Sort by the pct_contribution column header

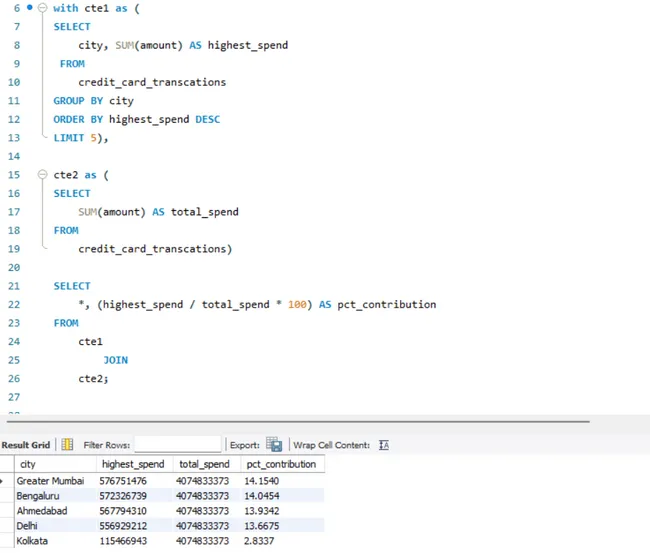click(281, 464)
